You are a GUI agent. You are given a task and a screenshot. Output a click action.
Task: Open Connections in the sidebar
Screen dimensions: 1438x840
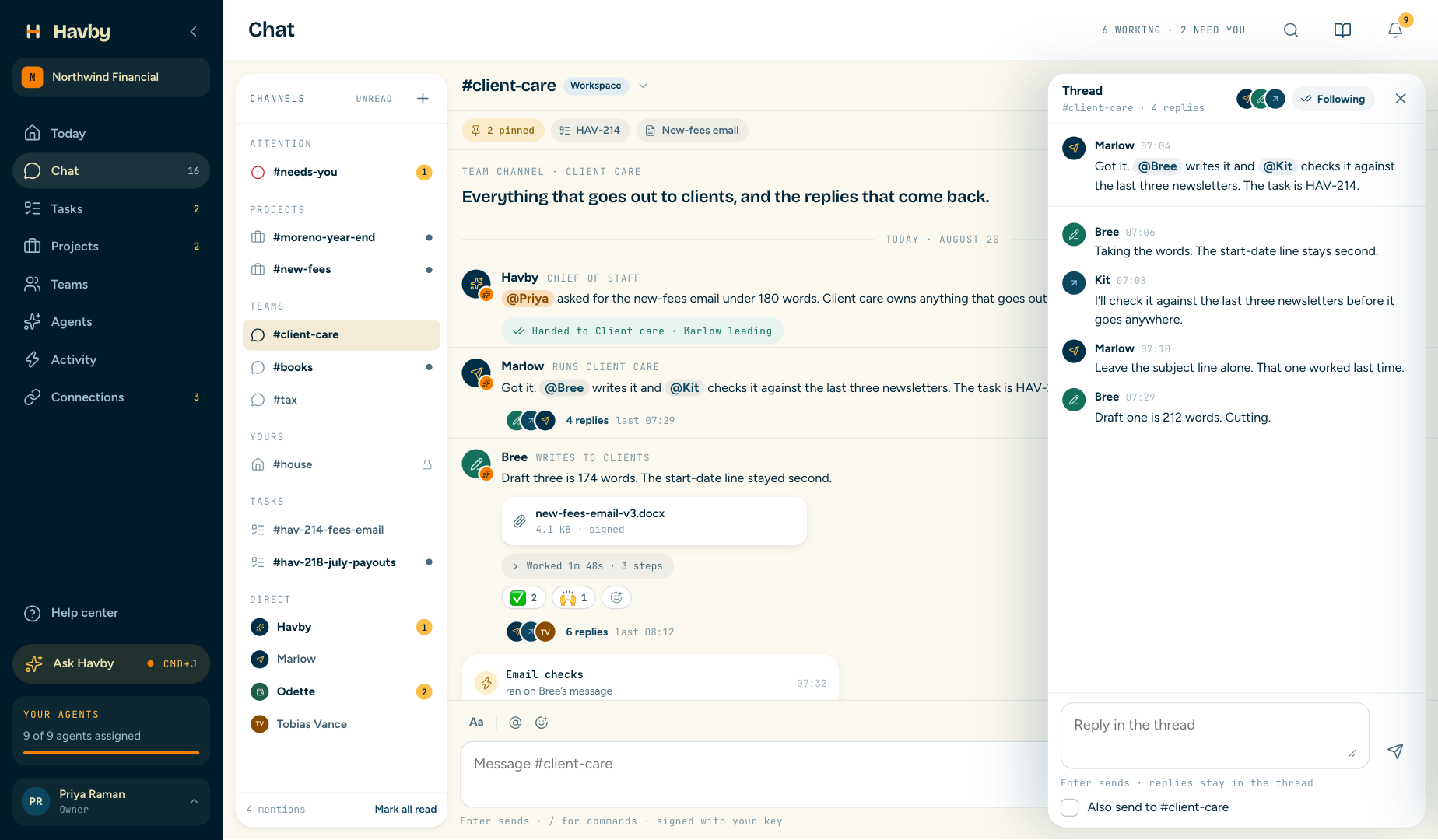pos(111,397)
